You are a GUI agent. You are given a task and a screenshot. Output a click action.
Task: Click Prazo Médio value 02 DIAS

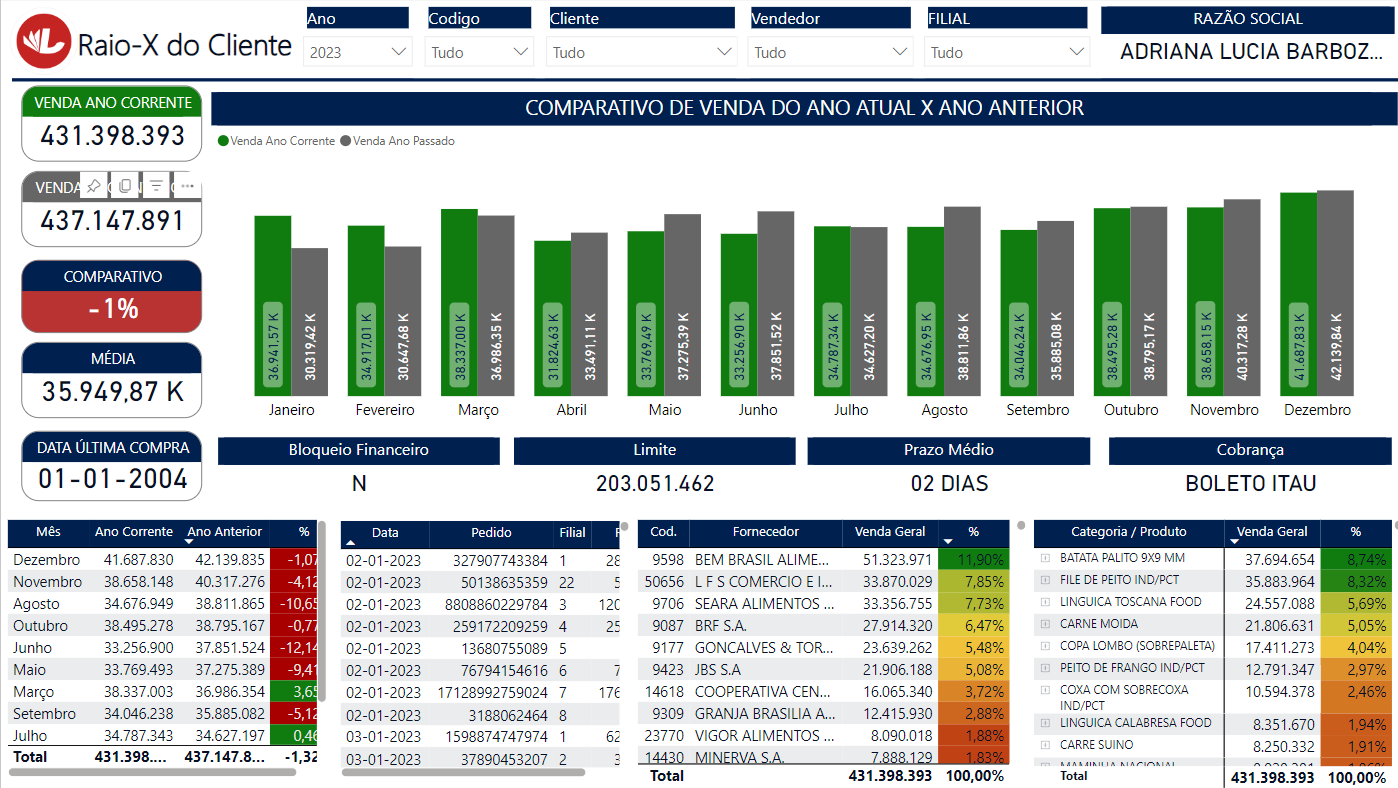[949, 484]
